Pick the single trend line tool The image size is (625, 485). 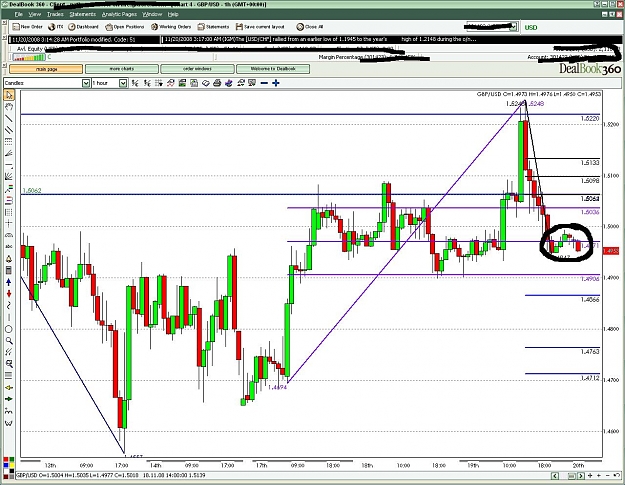pos(9,118)
